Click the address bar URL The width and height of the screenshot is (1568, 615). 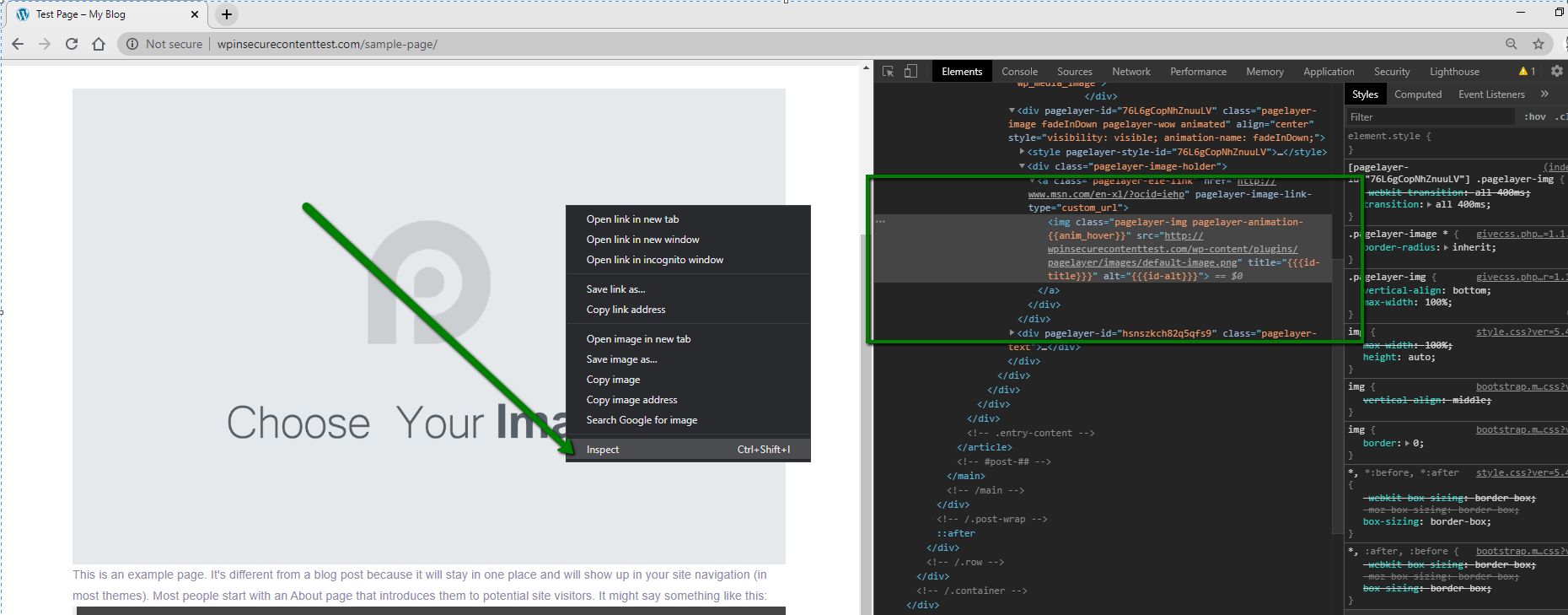pyautogui.click(x=327, y=44)
